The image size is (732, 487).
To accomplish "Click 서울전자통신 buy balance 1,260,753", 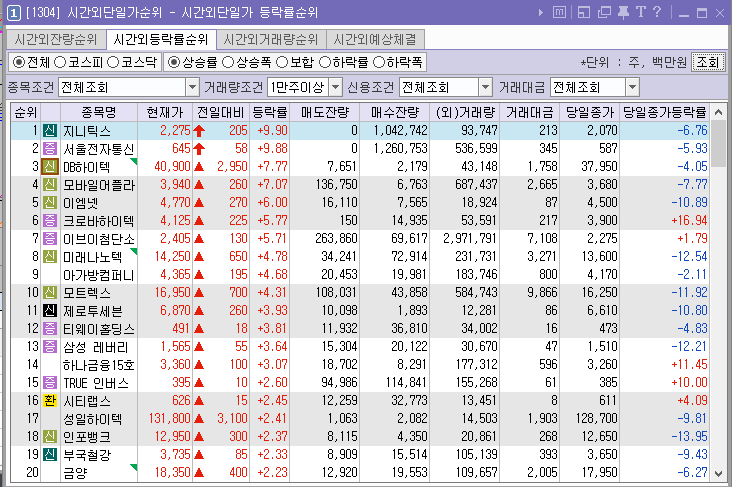I will point(401,148).
